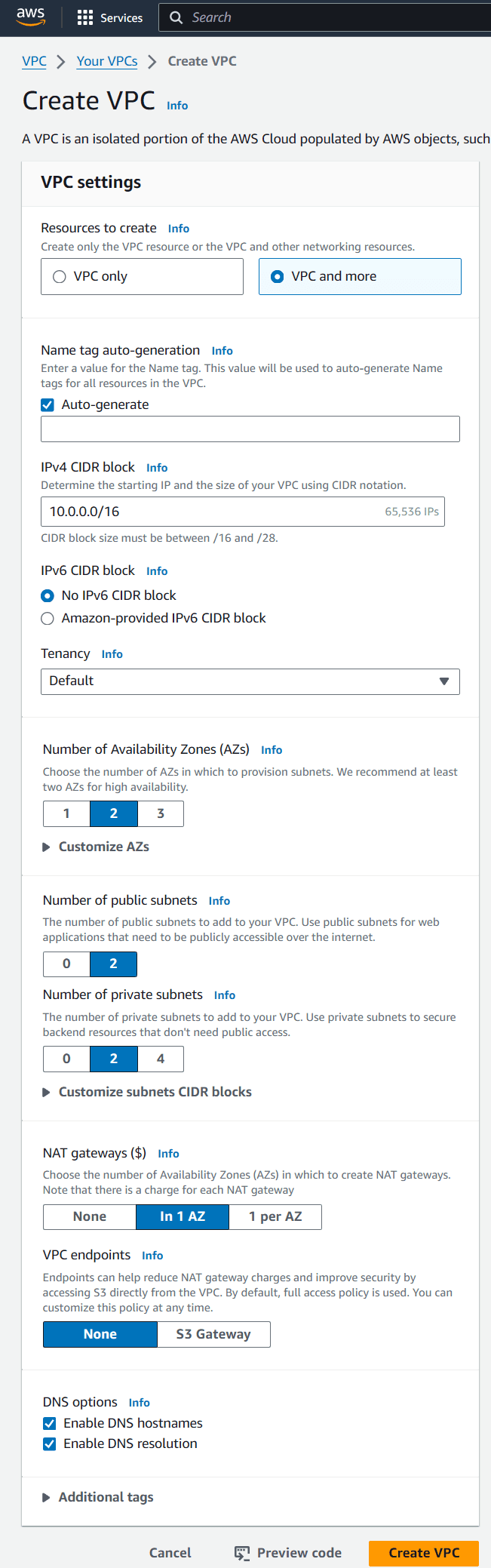Click the Create VPC button
The image size is (491, 1568).
point(424,1553)
